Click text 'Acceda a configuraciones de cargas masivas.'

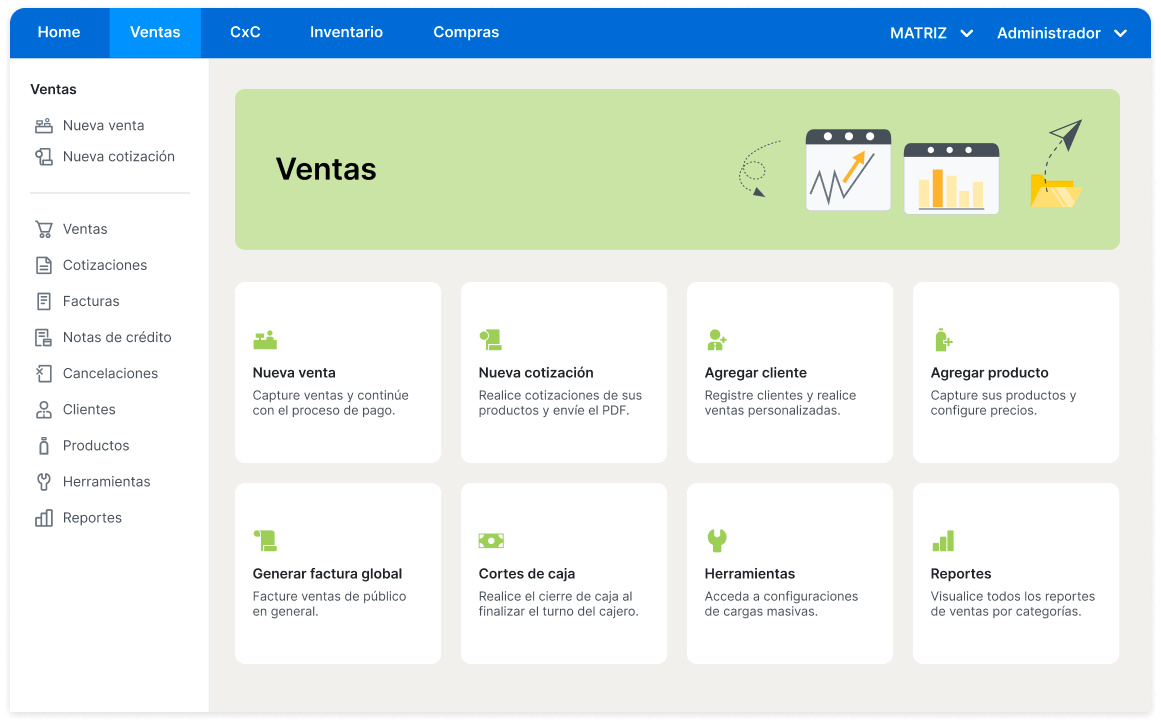[x=781, y=604]
